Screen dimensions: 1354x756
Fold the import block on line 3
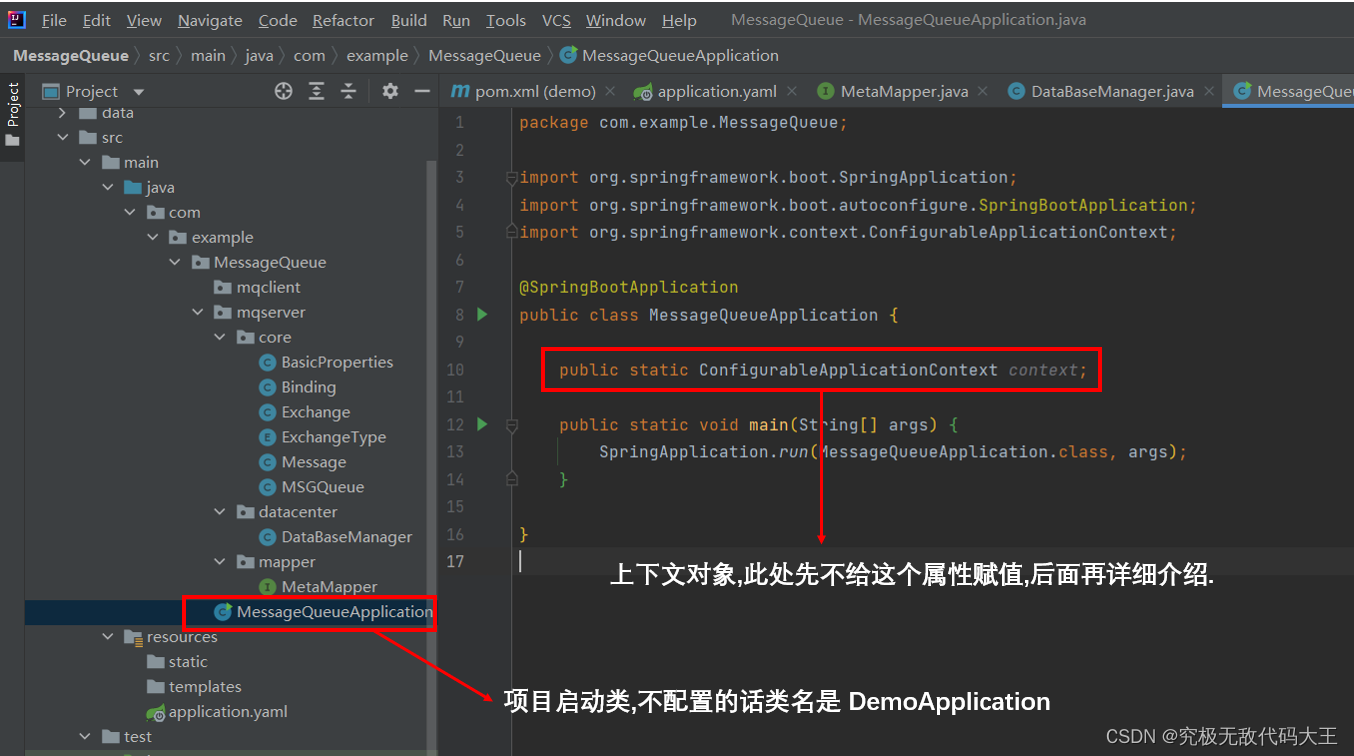512,178
